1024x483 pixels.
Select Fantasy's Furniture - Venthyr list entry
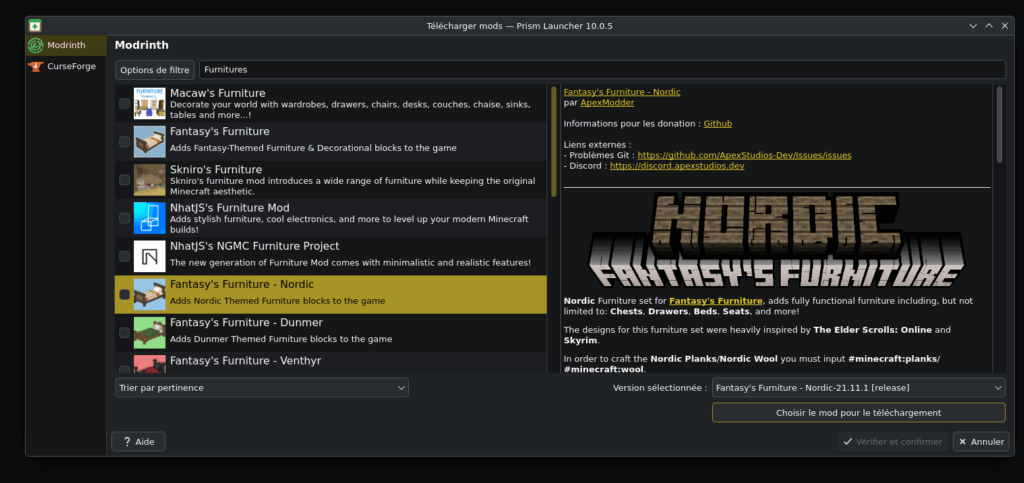coord(330,362)
